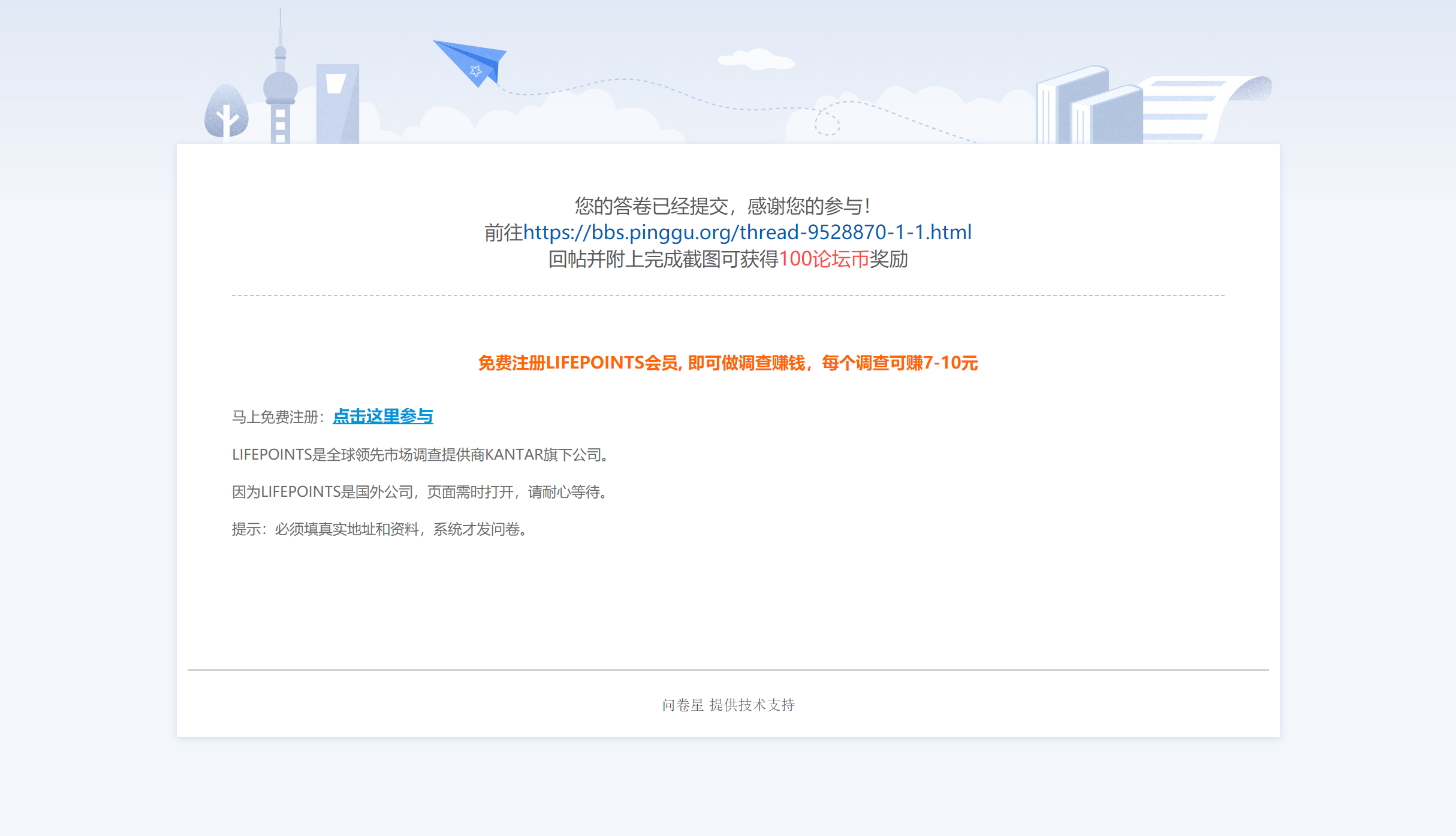The image size is (1456, 836).
Task: Click the 点击这里参与 registration link
Action: click(382, 416)
